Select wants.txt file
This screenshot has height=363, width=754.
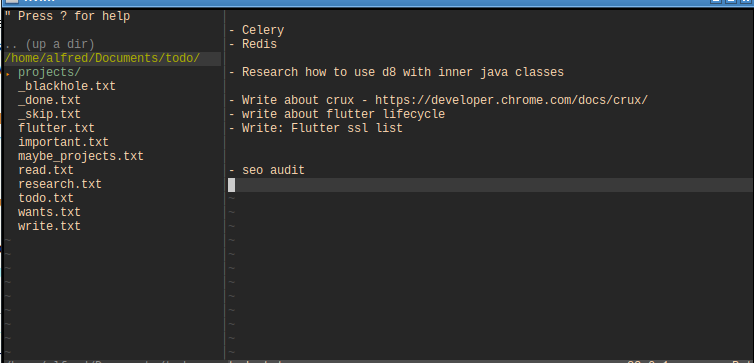(50, 212)
